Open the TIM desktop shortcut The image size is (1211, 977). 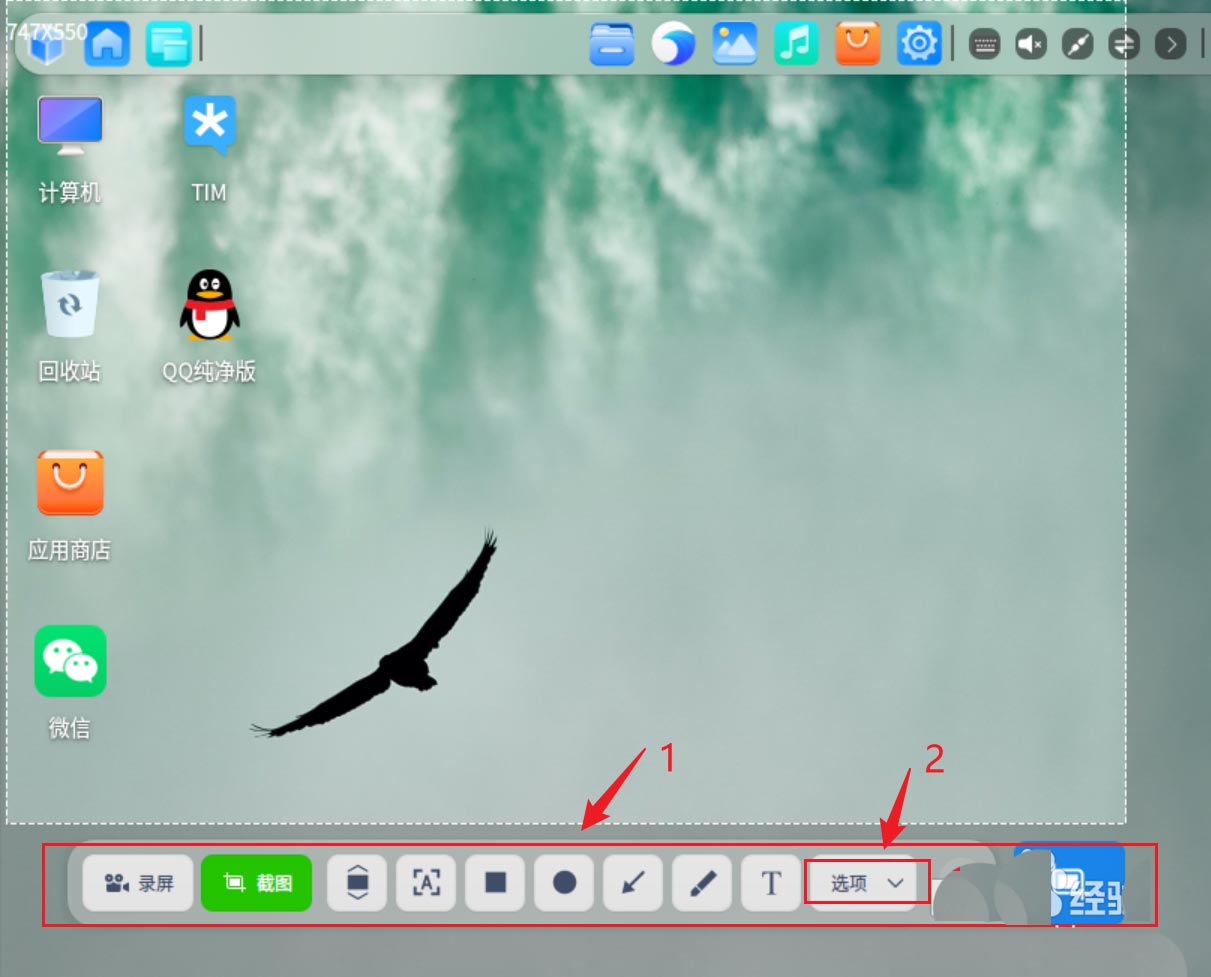pos(209,150)
